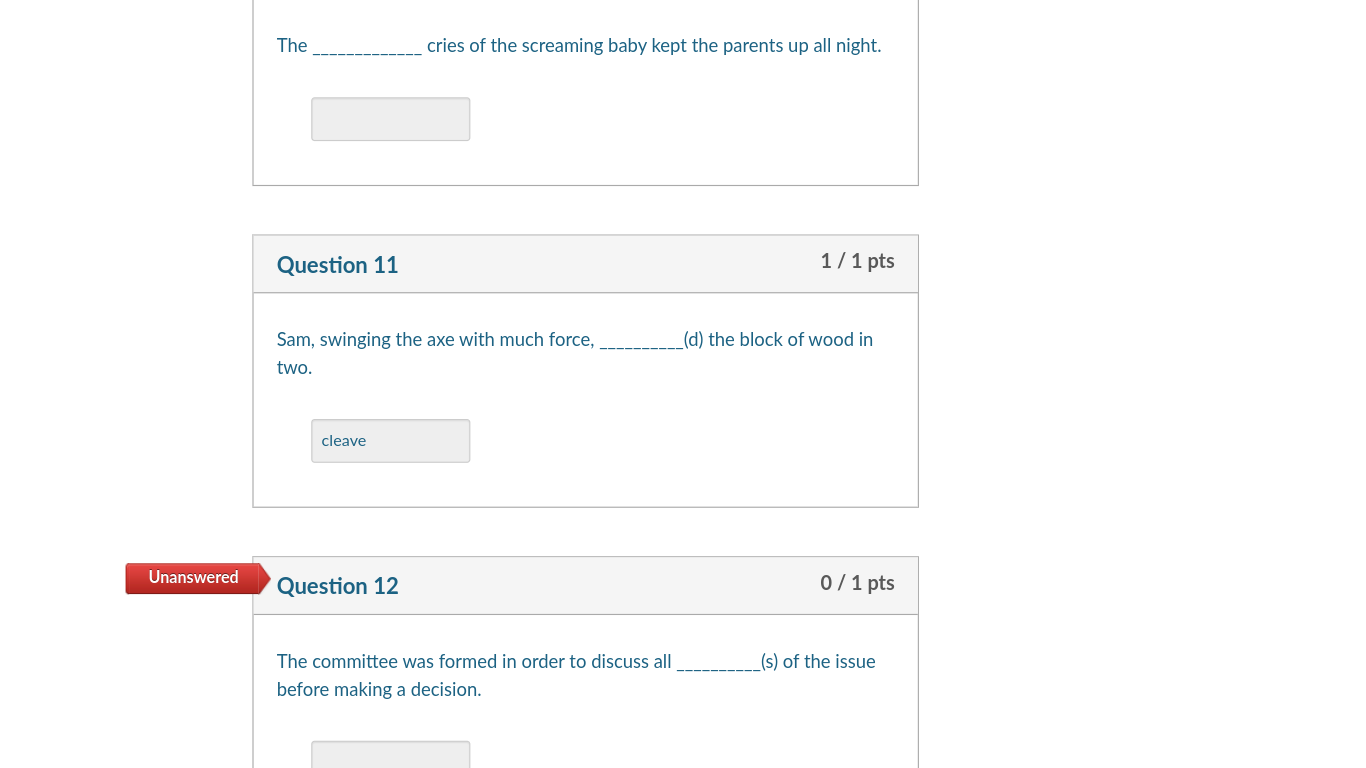Click the blank line in Question 12 sentence
Image resolution: width=1366 pixels, height=768 pixels.
(717, 665)
